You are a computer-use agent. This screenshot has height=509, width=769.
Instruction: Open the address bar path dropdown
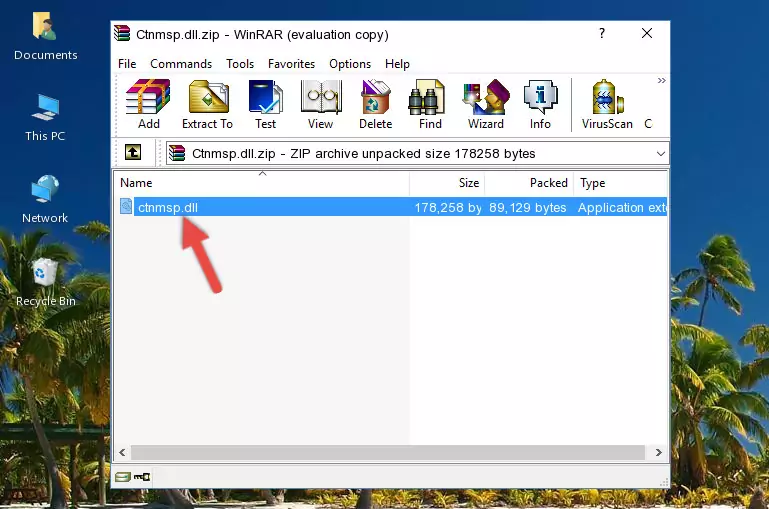tap(661, 153)
